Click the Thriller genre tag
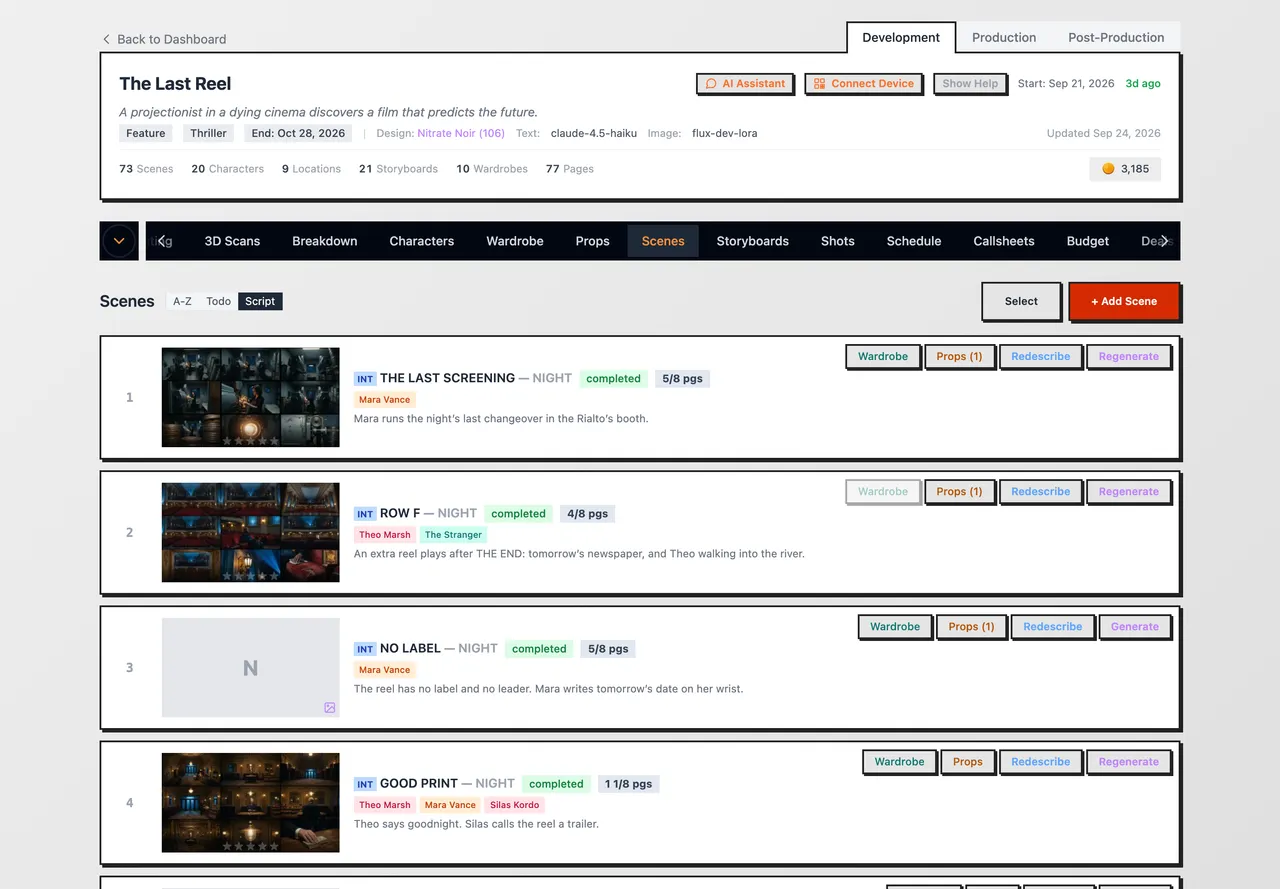Viewport: 1280px width, 889px height. tap(209, 133)
